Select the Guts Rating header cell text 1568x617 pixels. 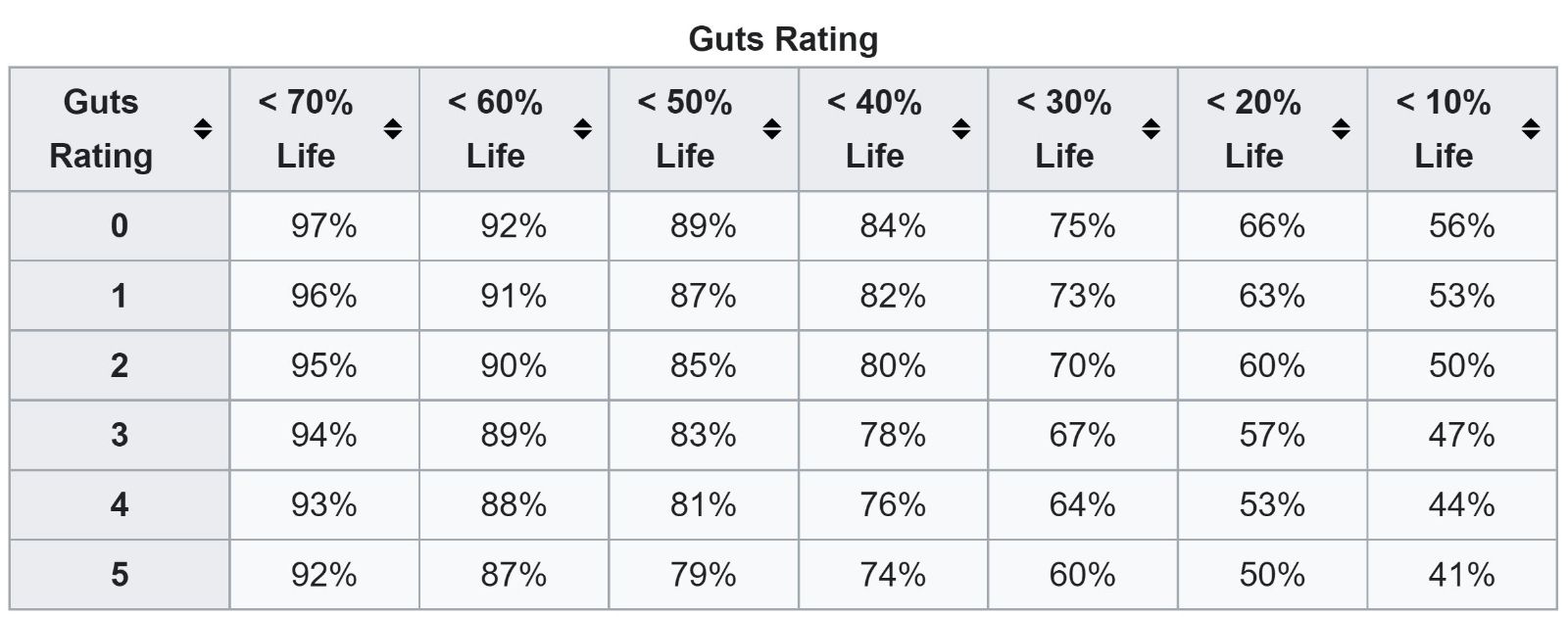pyautogui.click(x=101, y=129)
